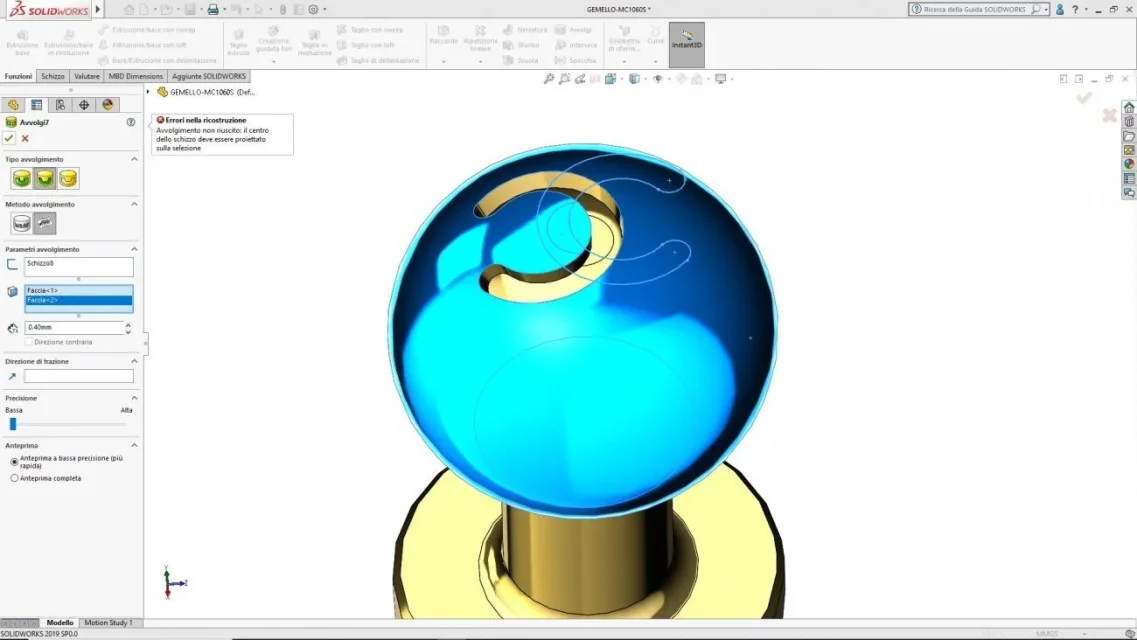Image resolution: width=1137 pixels, height=640 pixels.
Task: Collapse the Direzione di trazione section
Action: point(134,361)
